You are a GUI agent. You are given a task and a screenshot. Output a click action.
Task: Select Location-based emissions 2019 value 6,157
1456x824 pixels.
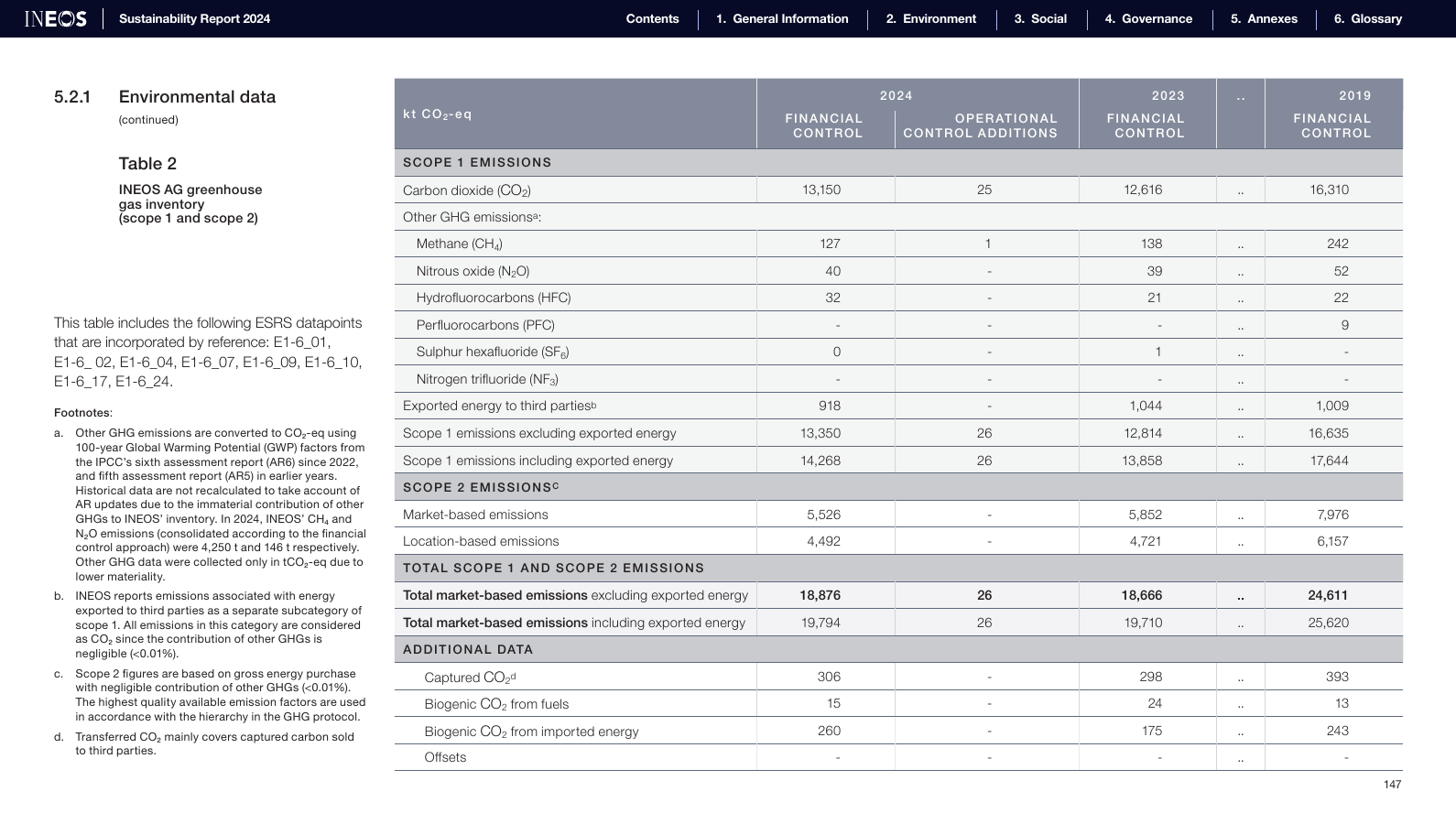click(1332, 541)
